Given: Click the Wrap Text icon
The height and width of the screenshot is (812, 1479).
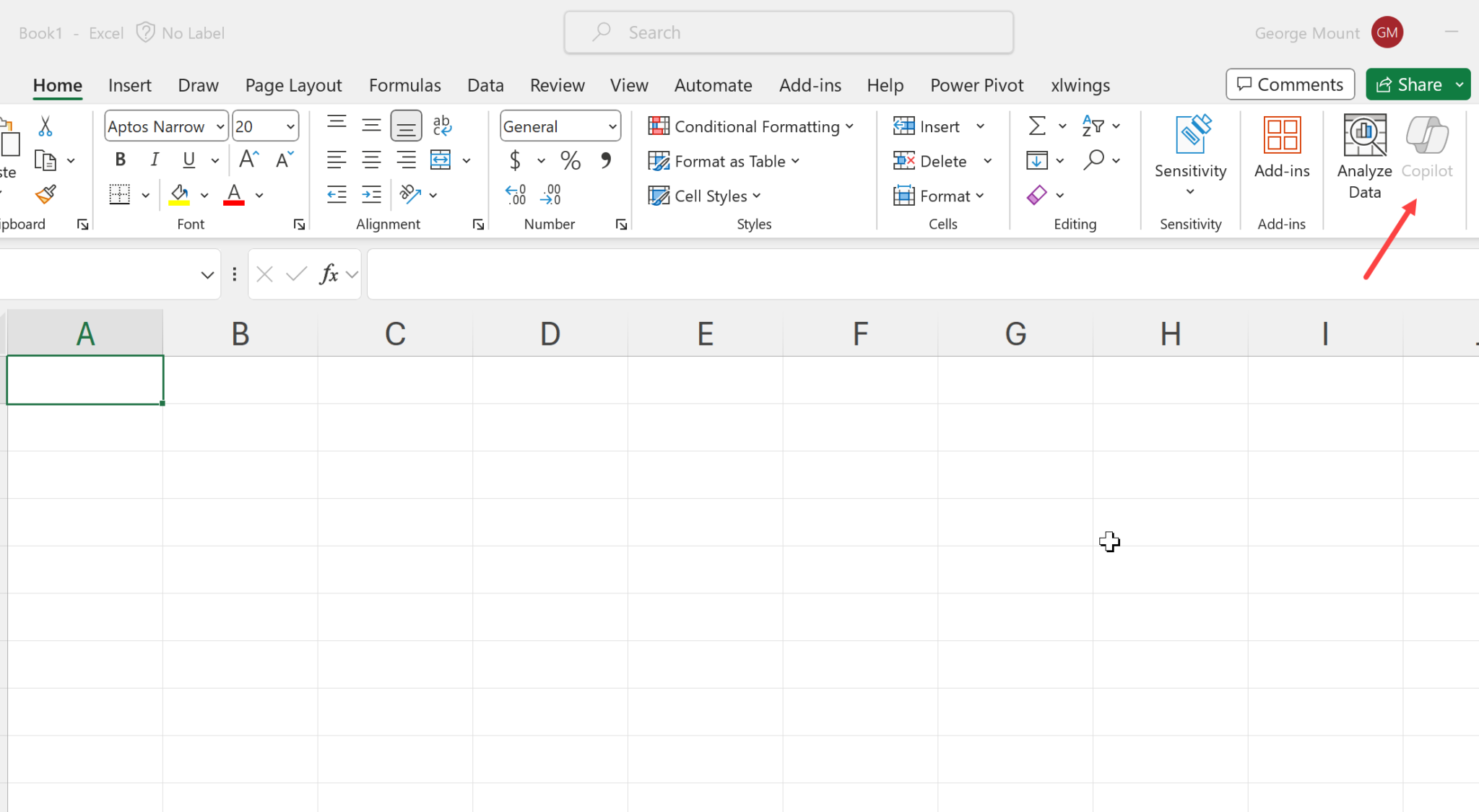Looking at the screenshot, I should 442,126.
